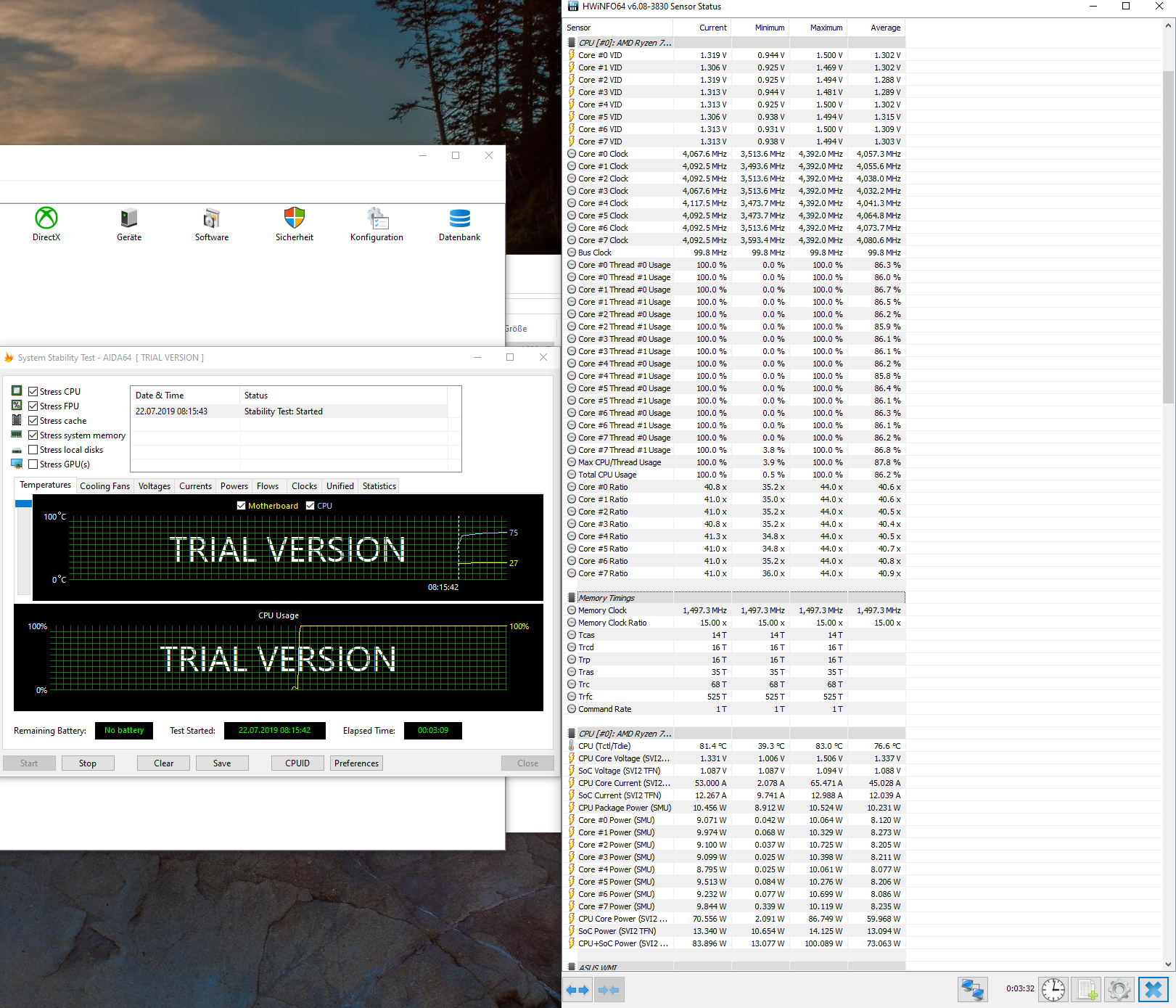Uncheck the Stress CPU checkbox
This screenshot has width=1176, height=1008.
pyautogui.click(x=33, y=392)
